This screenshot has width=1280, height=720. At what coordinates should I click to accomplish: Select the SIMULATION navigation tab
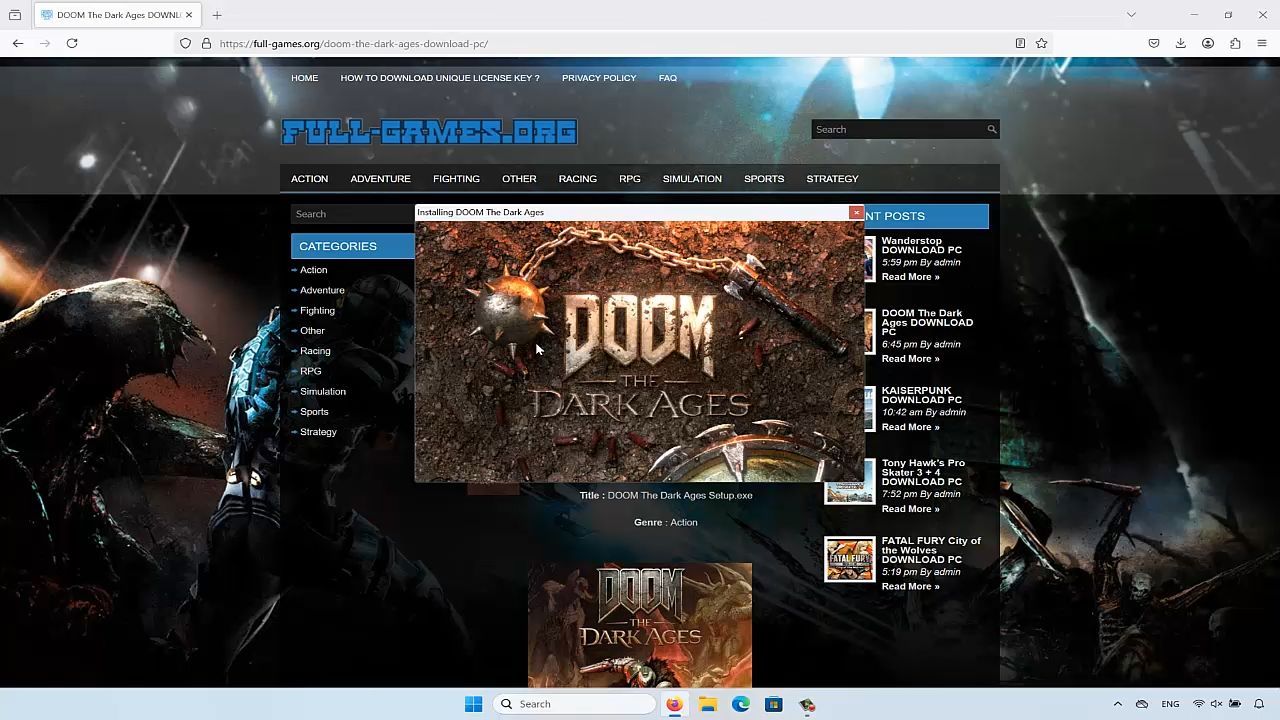(x=692, y=179)
